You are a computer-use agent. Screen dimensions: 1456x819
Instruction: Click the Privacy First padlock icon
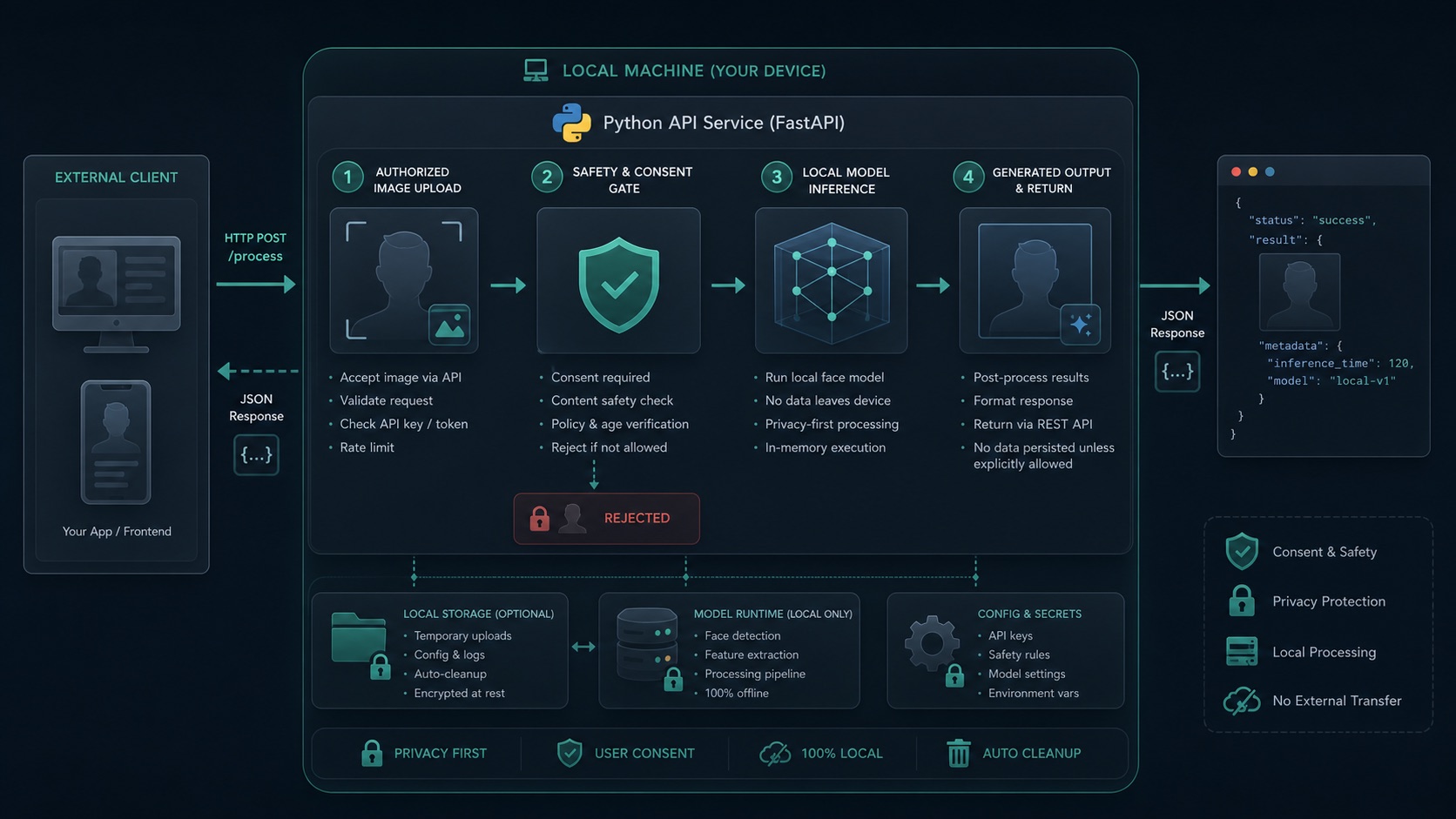tap(372, 753)
